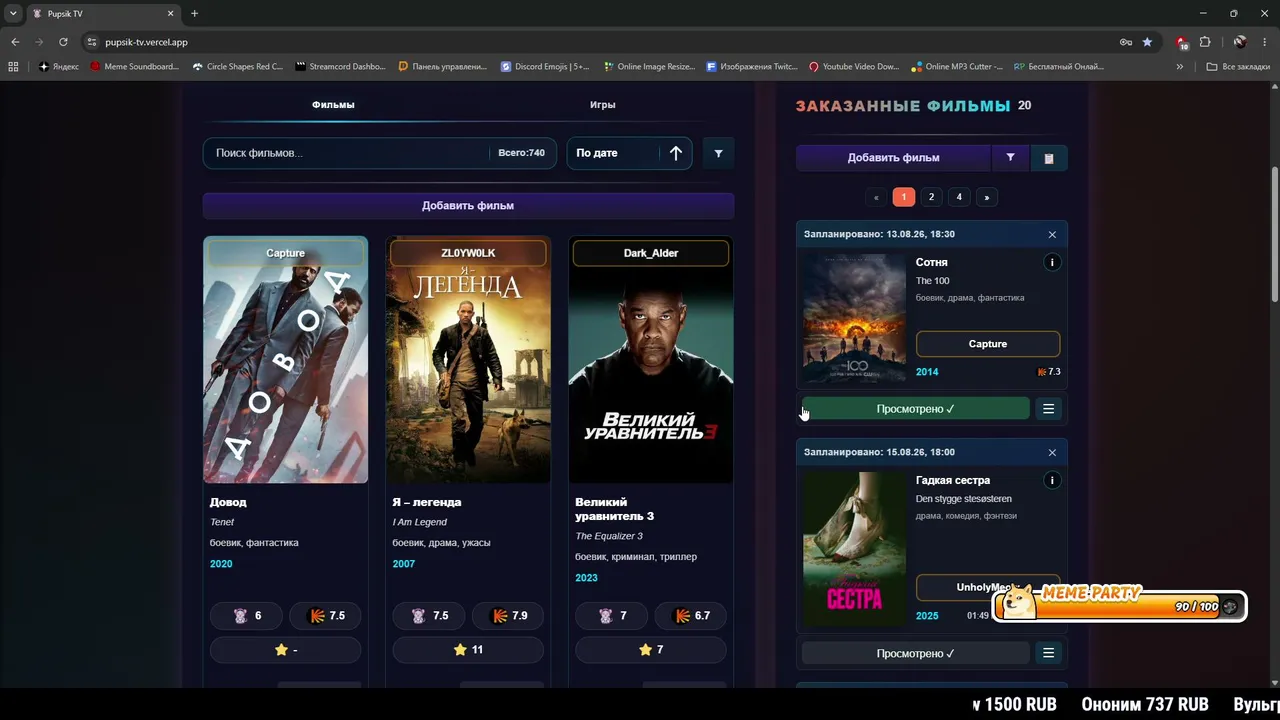Click the red extension icon with badge
Viewport: 1280px width, 720px height.
click(1182, 42)
